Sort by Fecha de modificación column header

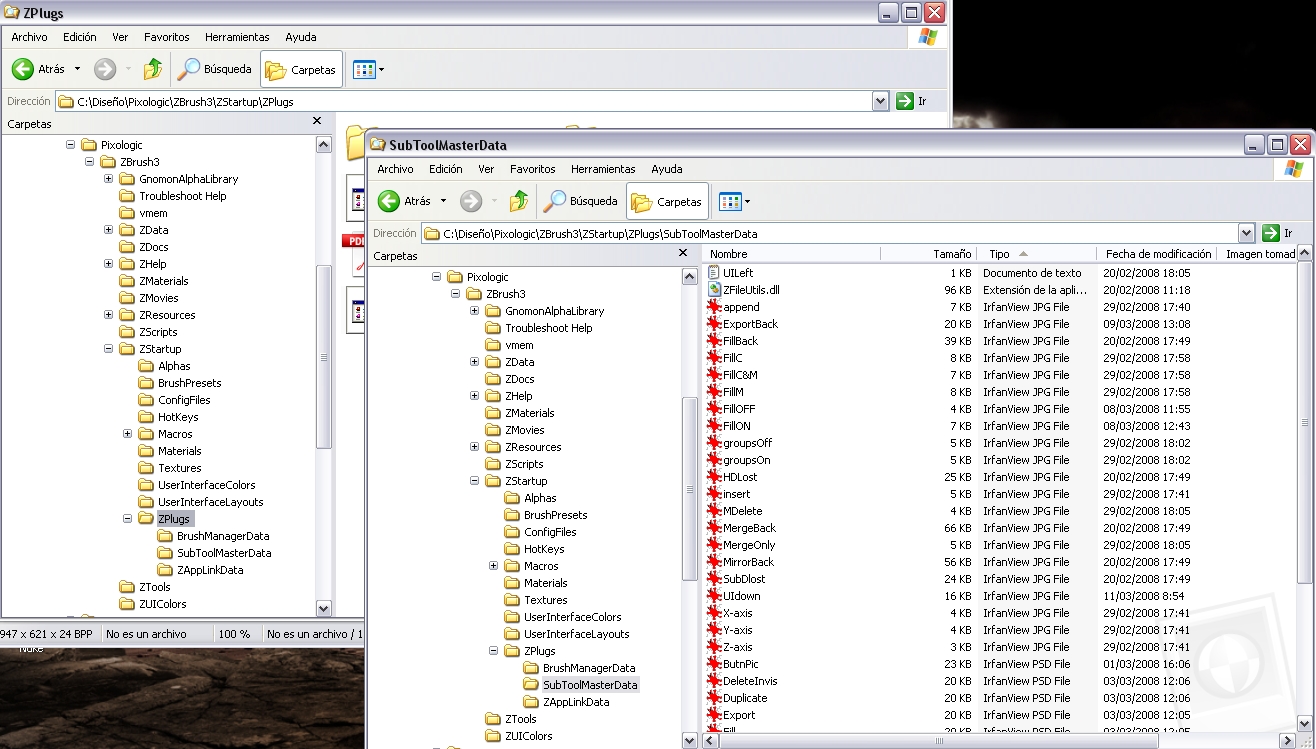click(x=1158, y=254)
